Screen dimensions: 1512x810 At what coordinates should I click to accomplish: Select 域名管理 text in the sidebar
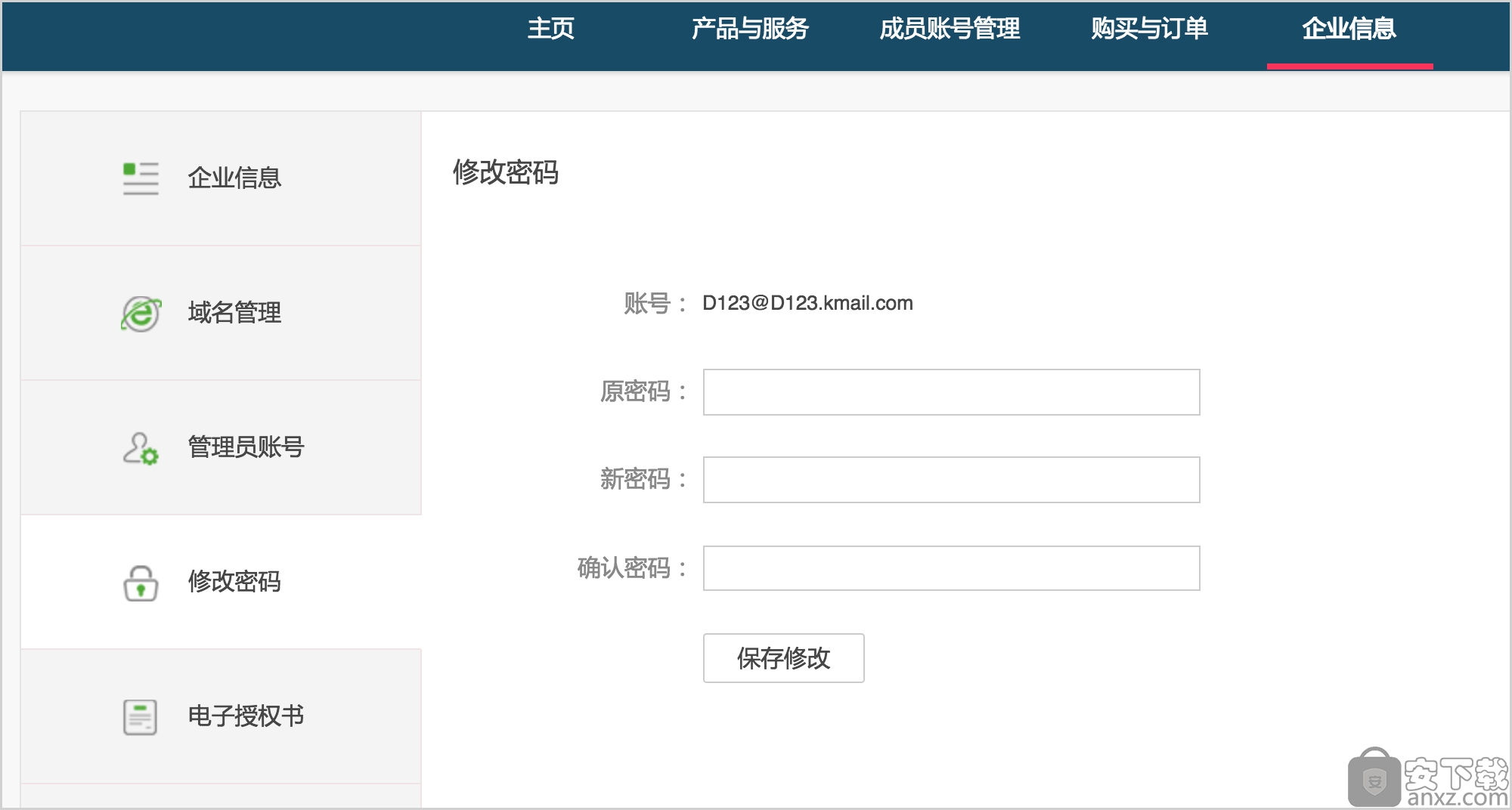click(234, 313)
